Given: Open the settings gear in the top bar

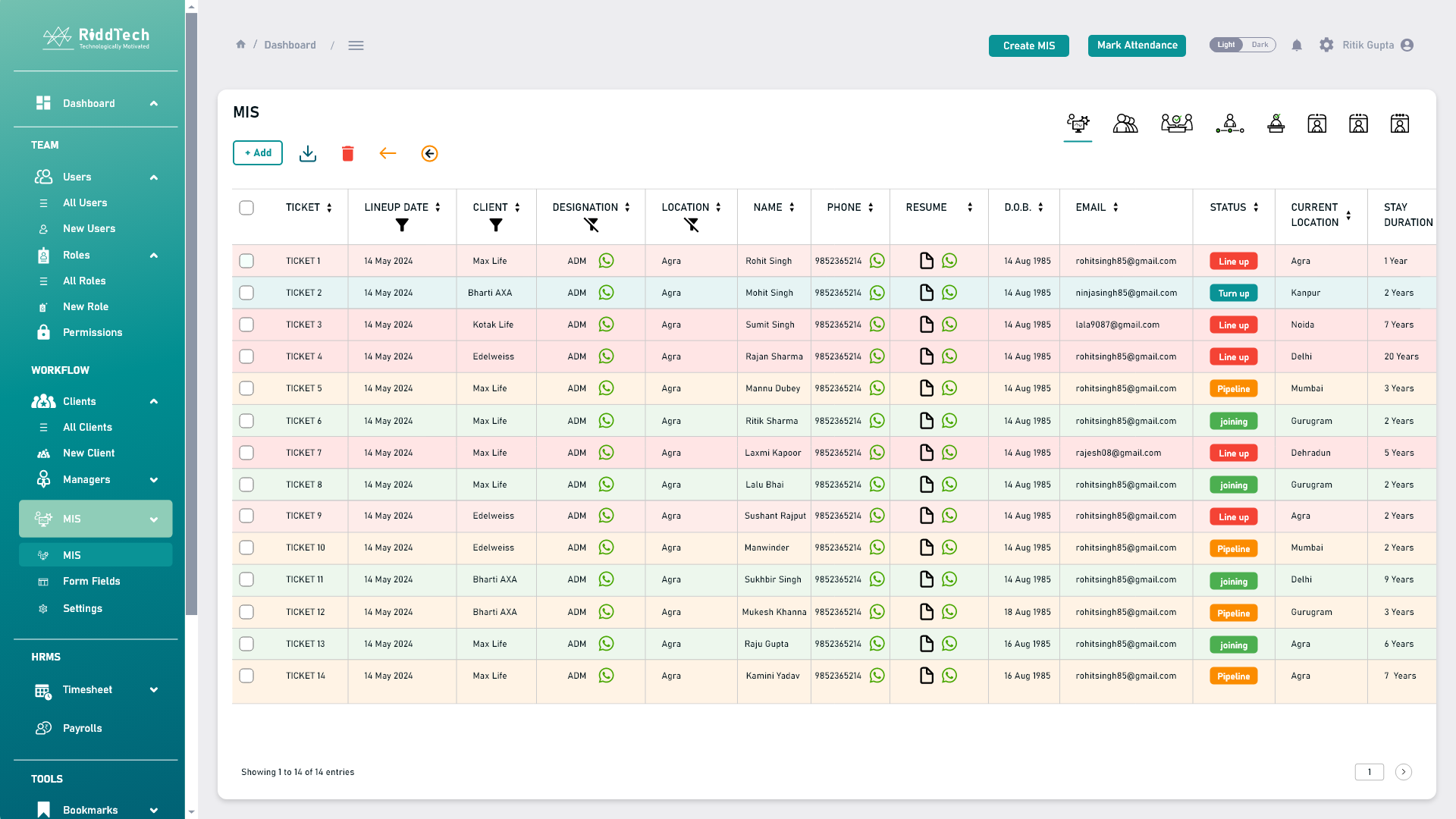Looking at the screenshot, I should [1326, 45].
